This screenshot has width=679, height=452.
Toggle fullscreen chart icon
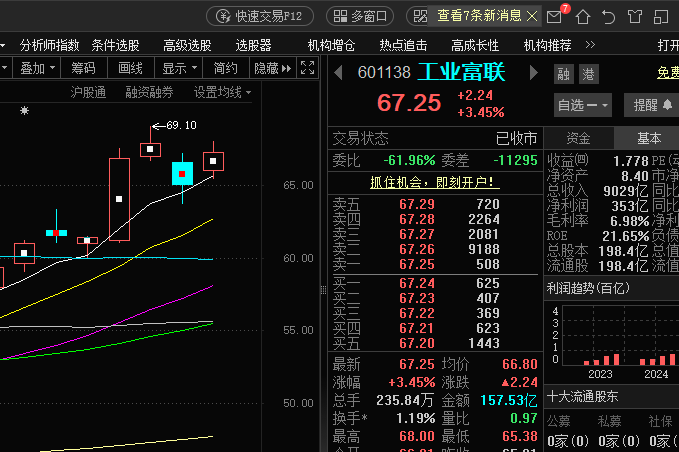(x=307, y=68)
